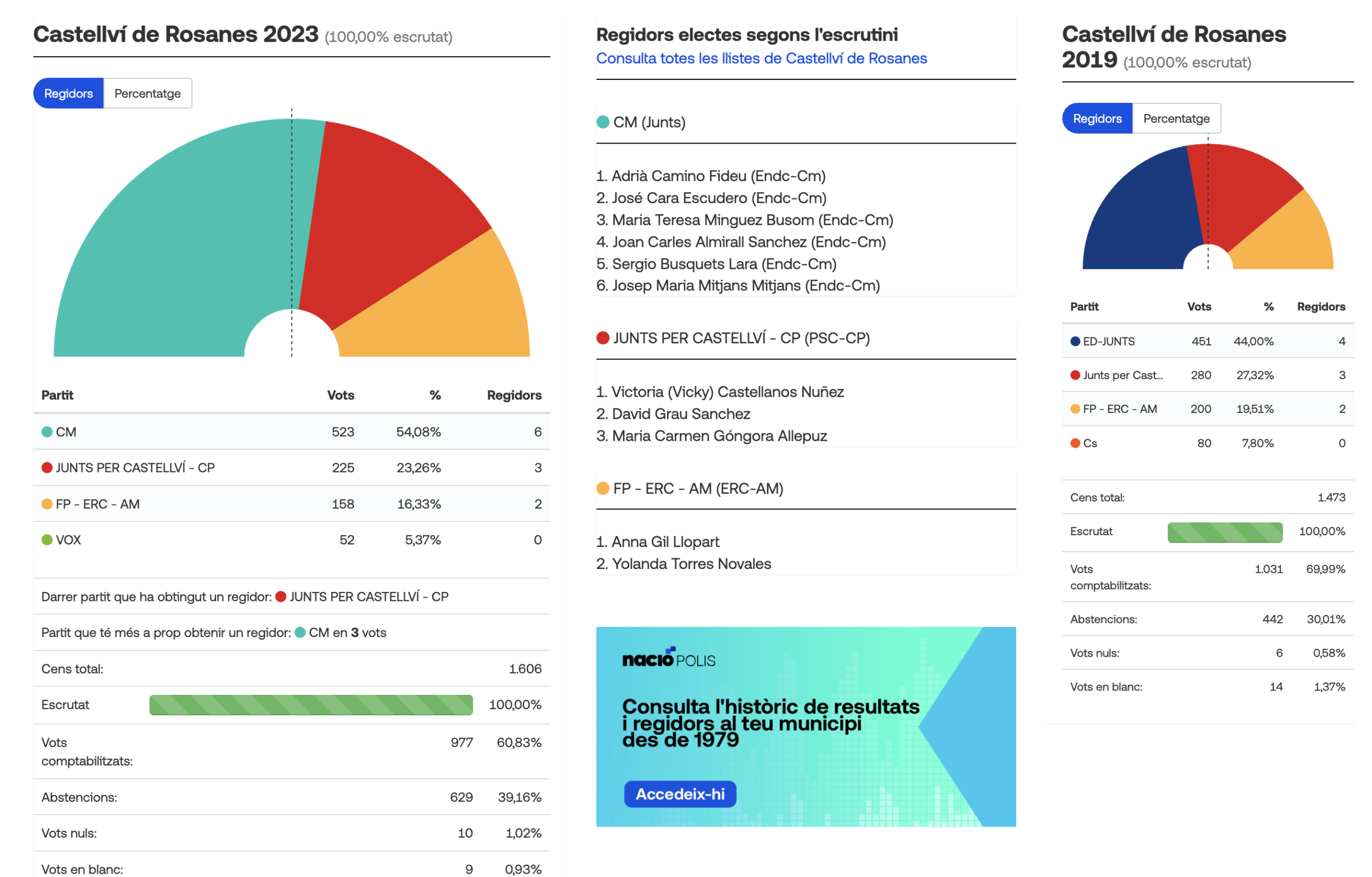The height and width of the screenshot is (877, 1372).
Task: Click 'Victoria (Vicky) Castellanos Nuñez' entry
Action: click(x=720, y=392)
